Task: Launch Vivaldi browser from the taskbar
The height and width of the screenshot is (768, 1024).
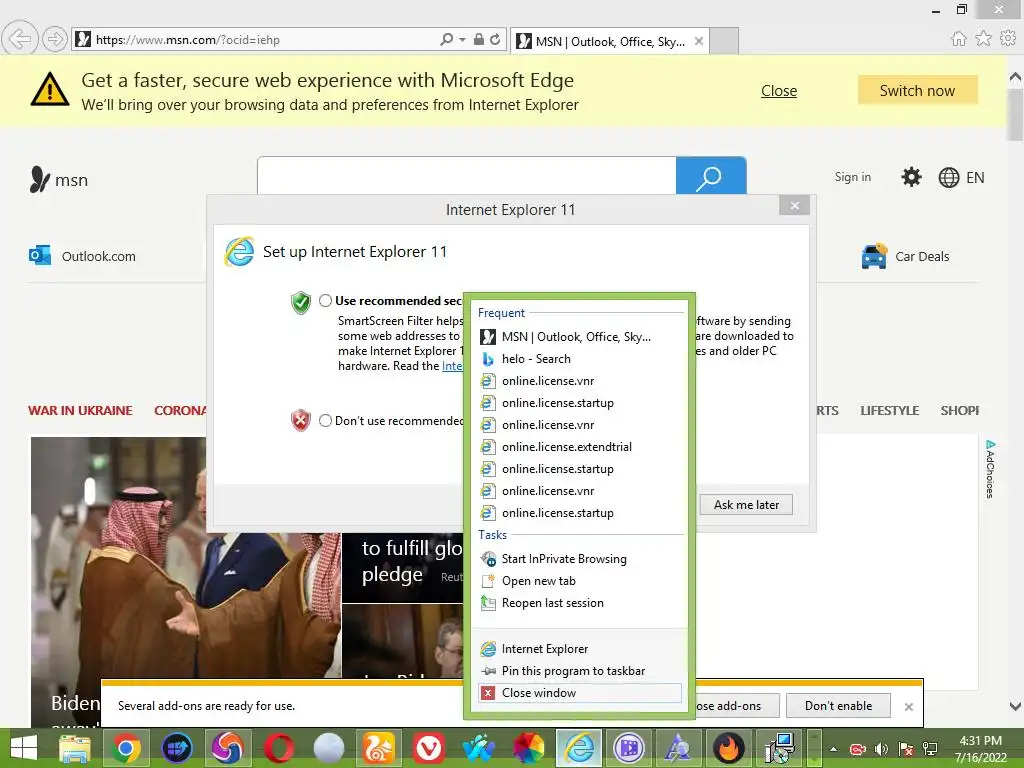Action: 429,748
